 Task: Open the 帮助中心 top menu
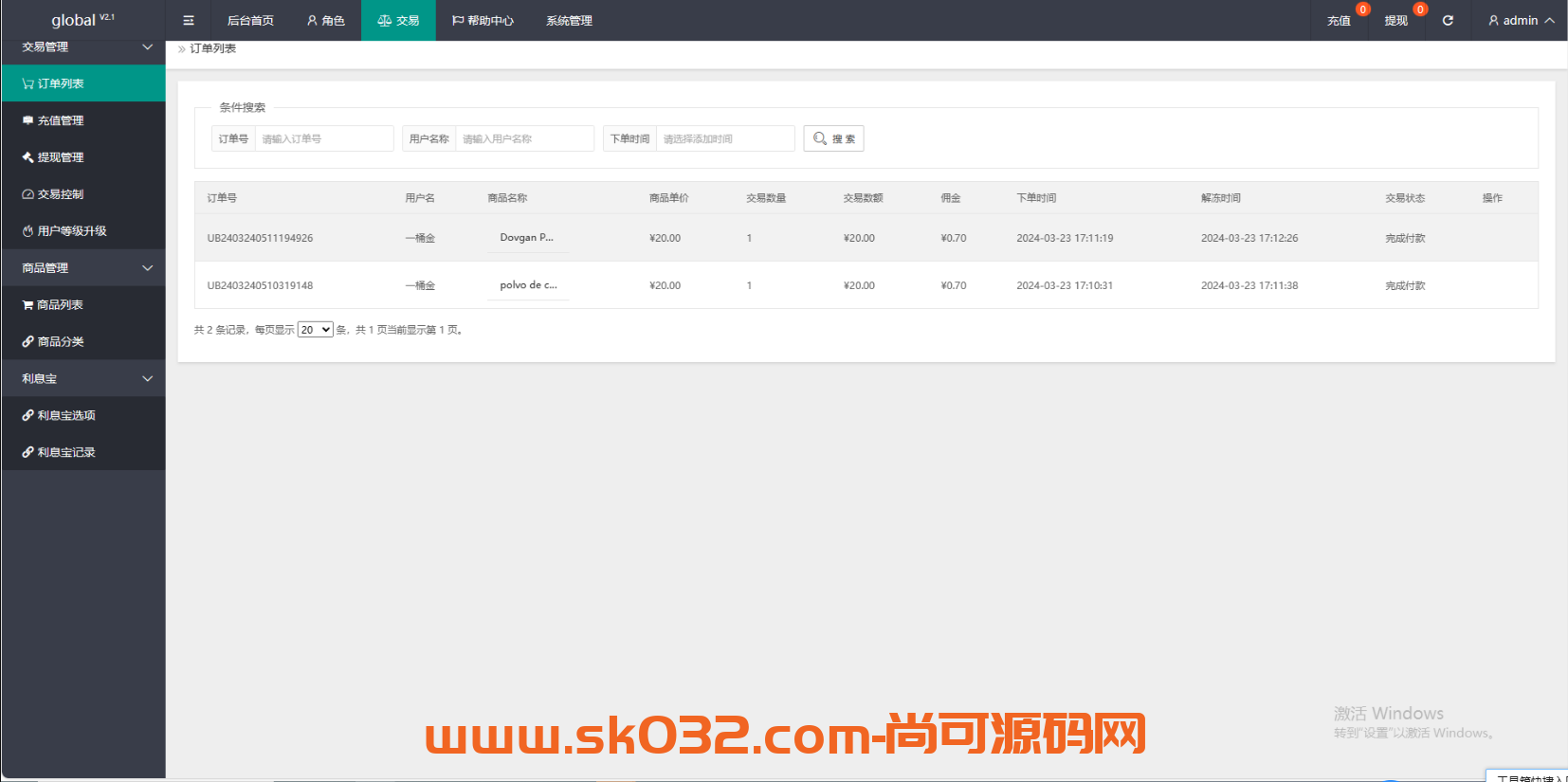(483, 20)
